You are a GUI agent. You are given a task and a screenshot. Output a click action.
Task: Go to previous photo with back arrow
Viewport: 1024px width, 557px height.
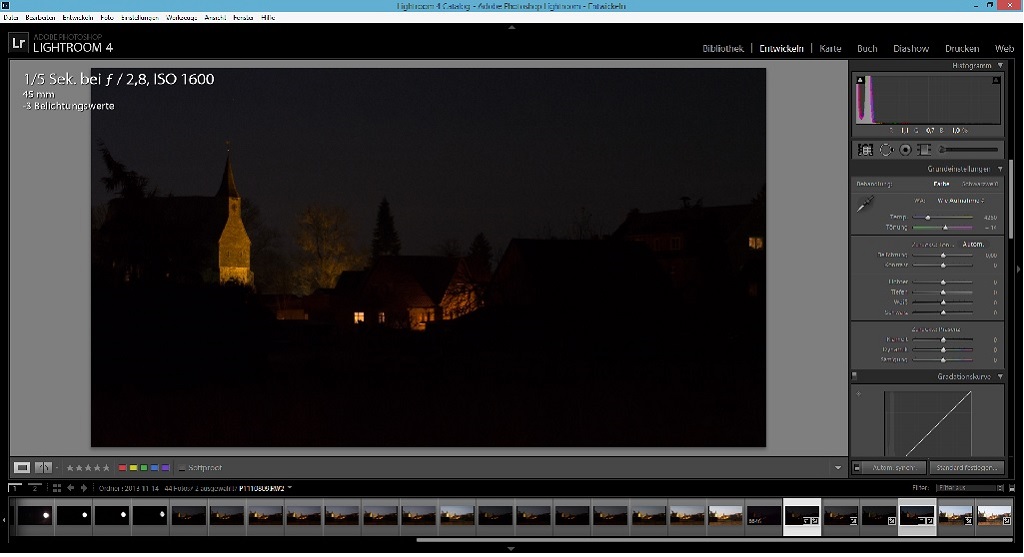tap(71, 488)
